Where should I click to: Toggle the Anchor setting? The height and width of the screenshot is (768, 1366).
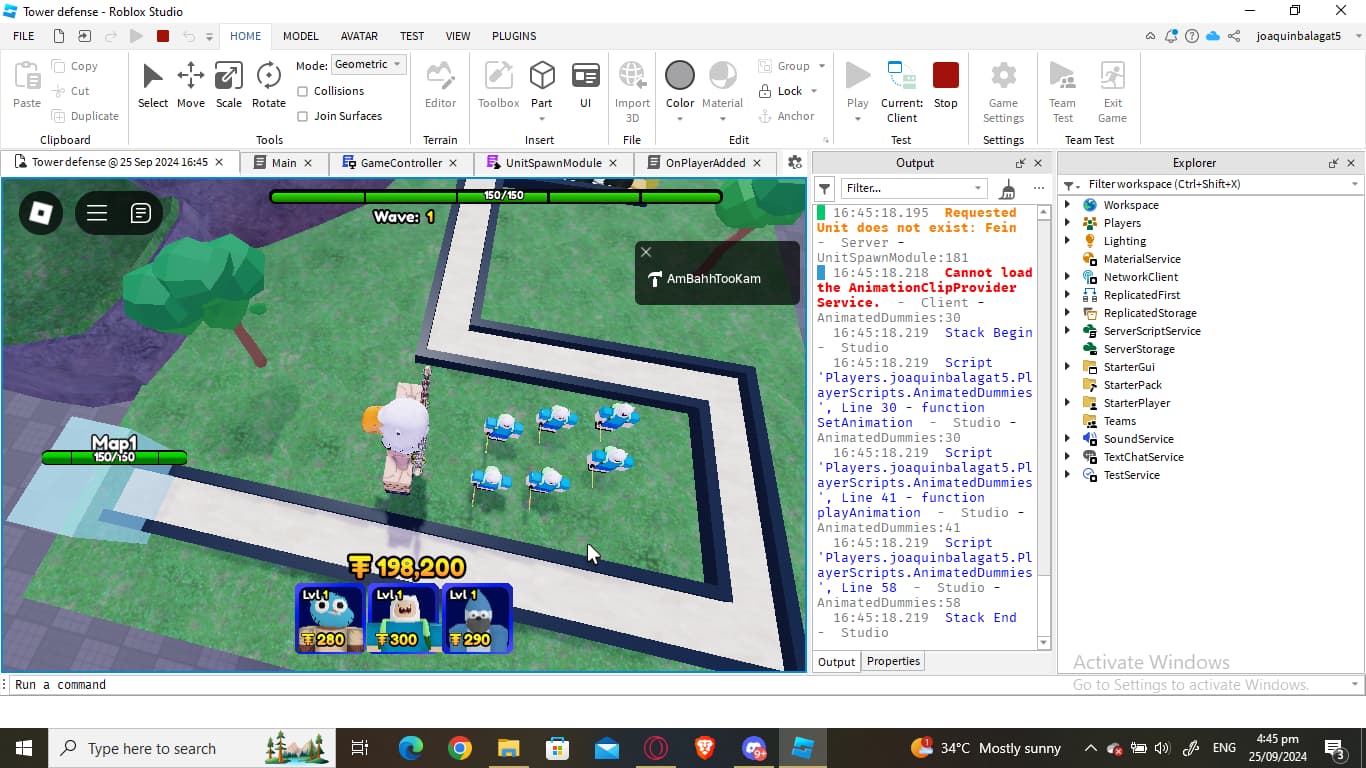click(x=789, y=115)
